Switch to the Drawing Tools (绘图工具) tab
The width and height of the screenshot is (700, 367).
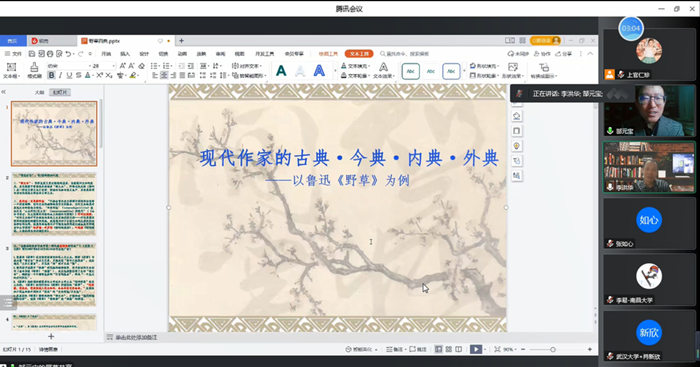[328, 54]
